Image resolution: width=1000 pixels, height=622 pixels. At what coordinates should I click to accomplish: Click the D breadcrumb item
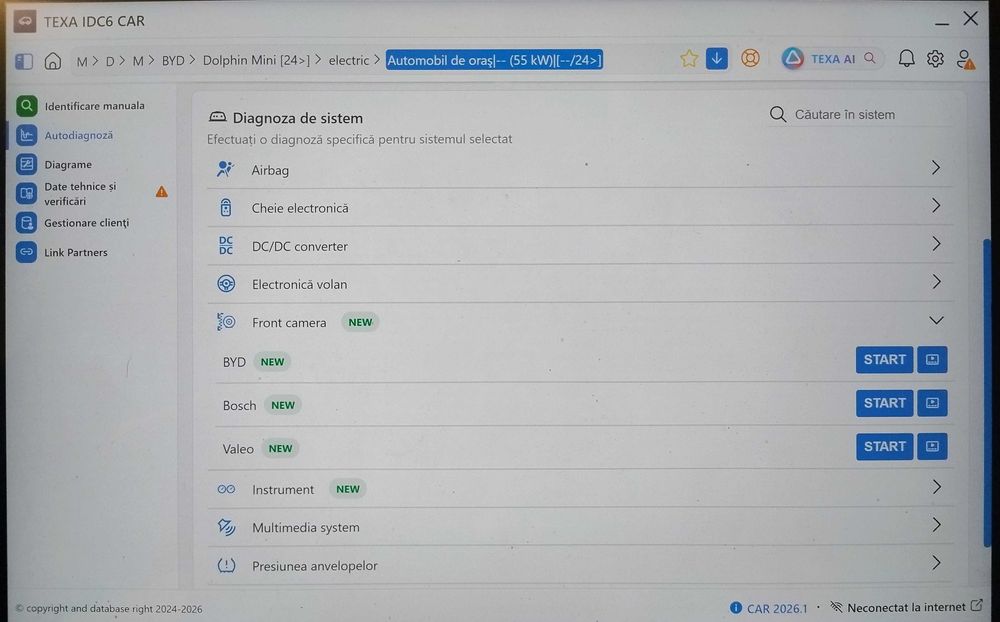coord(110,61)
